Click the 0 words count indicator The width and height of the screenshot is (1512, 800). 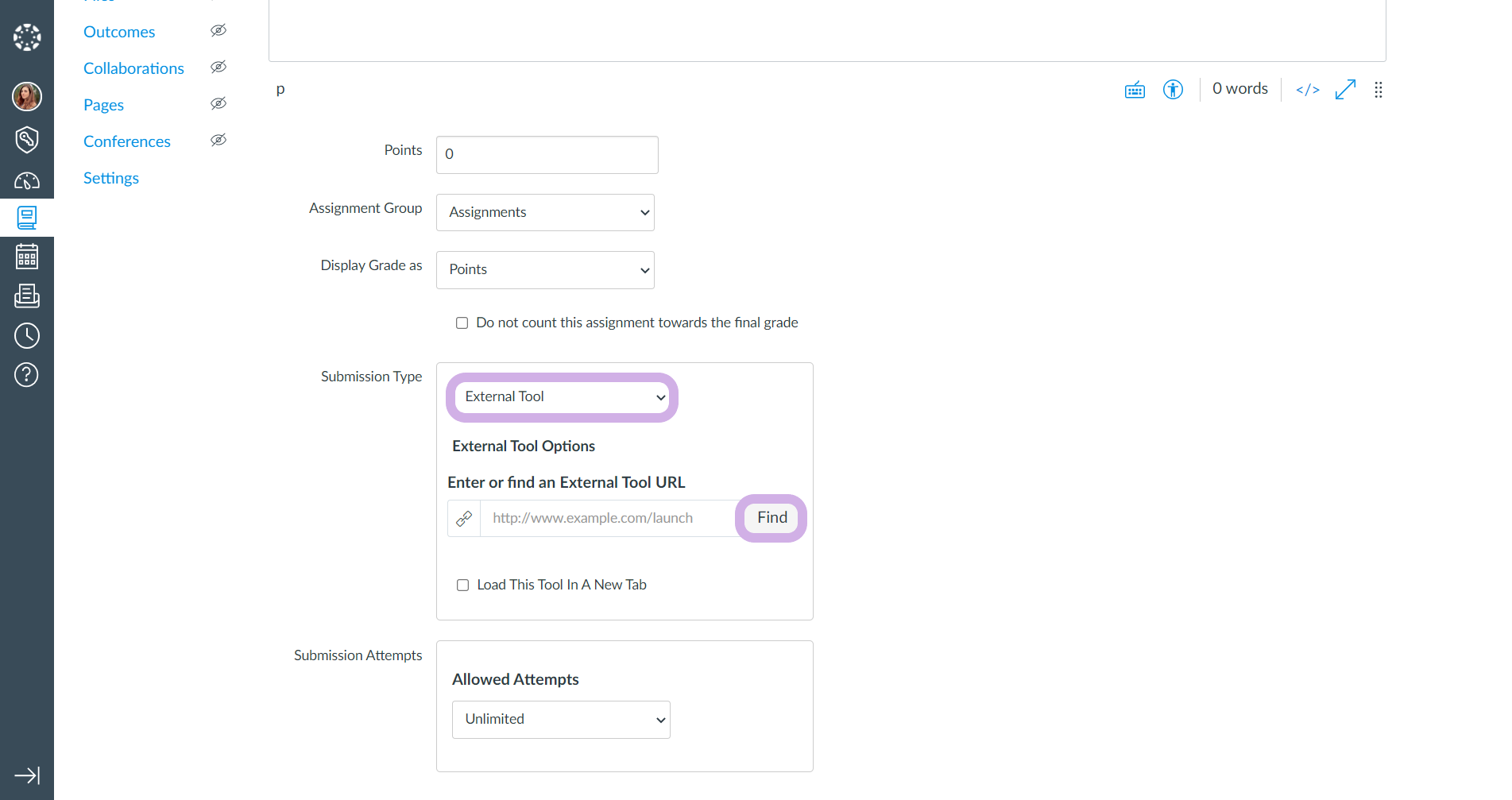1239,89
